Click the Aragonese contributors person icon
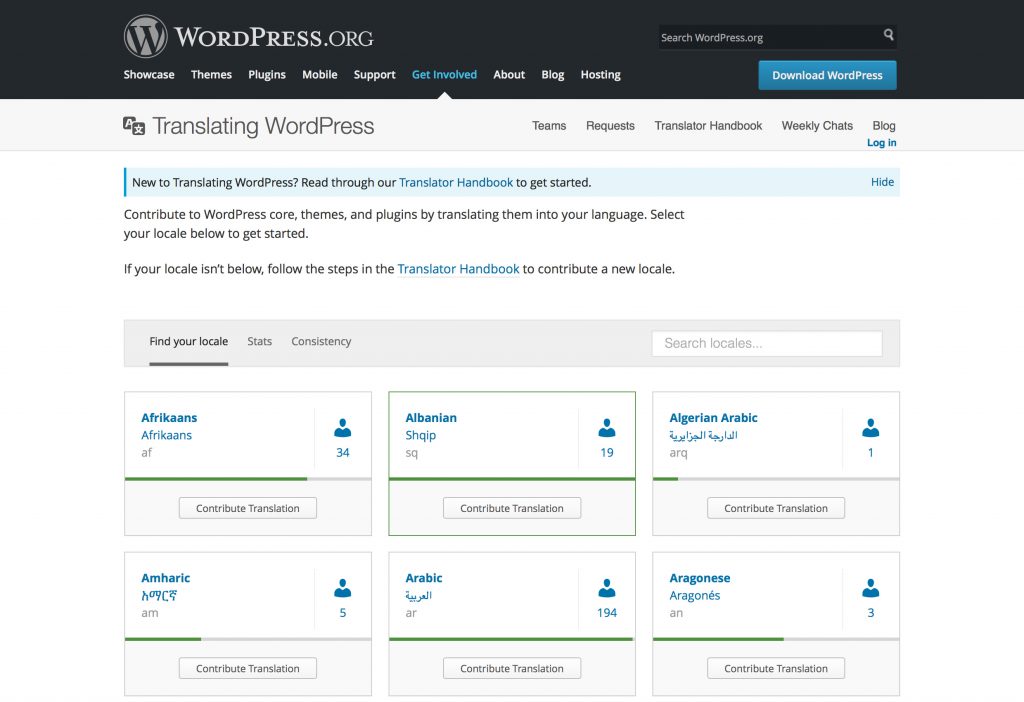 (x=871, y=588)
